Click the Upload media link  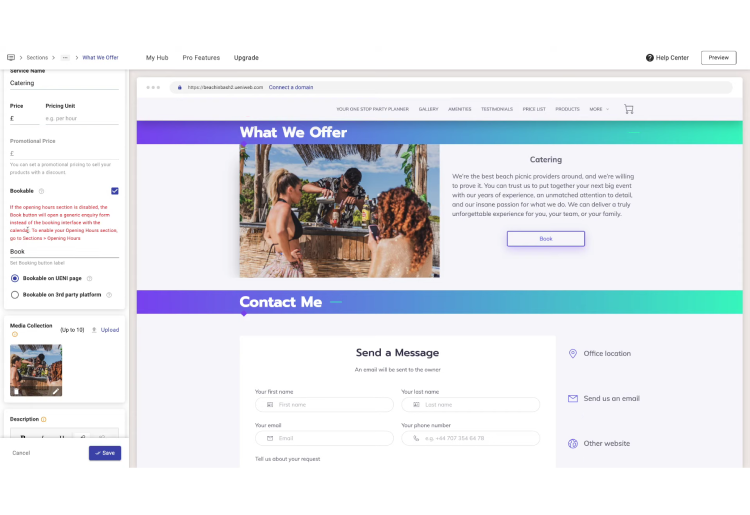click(x=109, y=329)
